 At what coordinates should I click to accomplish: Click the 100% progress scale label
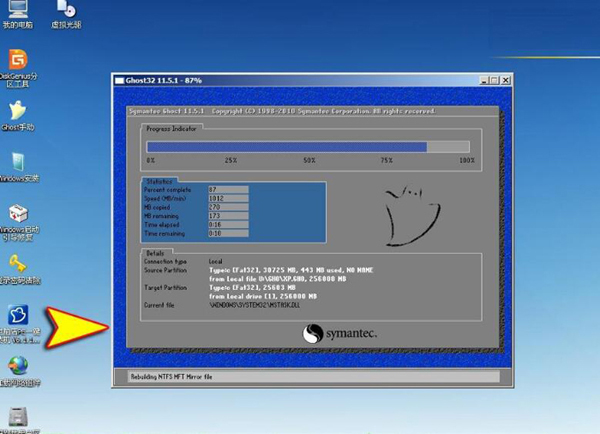point(467,160)
